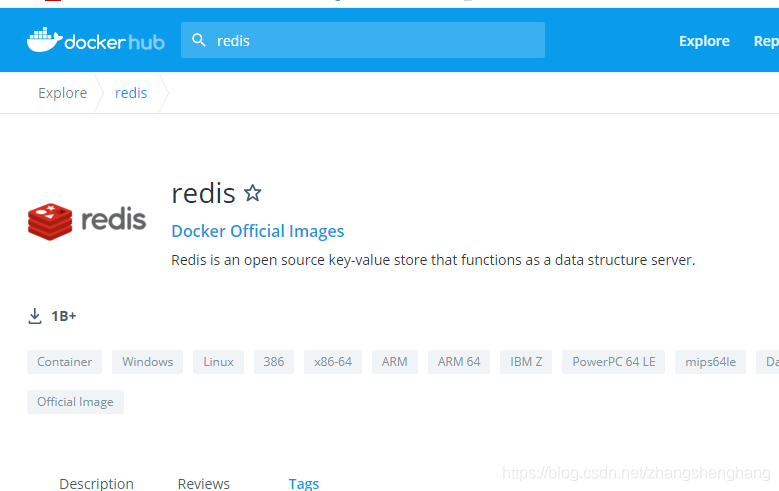The height and width of the screenshot is (491, 779).
Task: Click the redis logo image
Action: coord(87,221)
